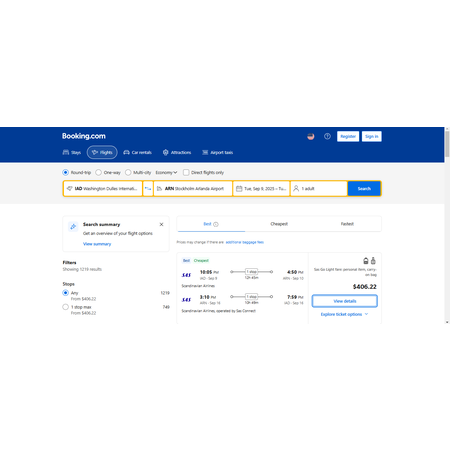Click the SAS logo on outbound flight
Image resolution: width=450 pixels, height=450 pixels.
coord(186,275)
